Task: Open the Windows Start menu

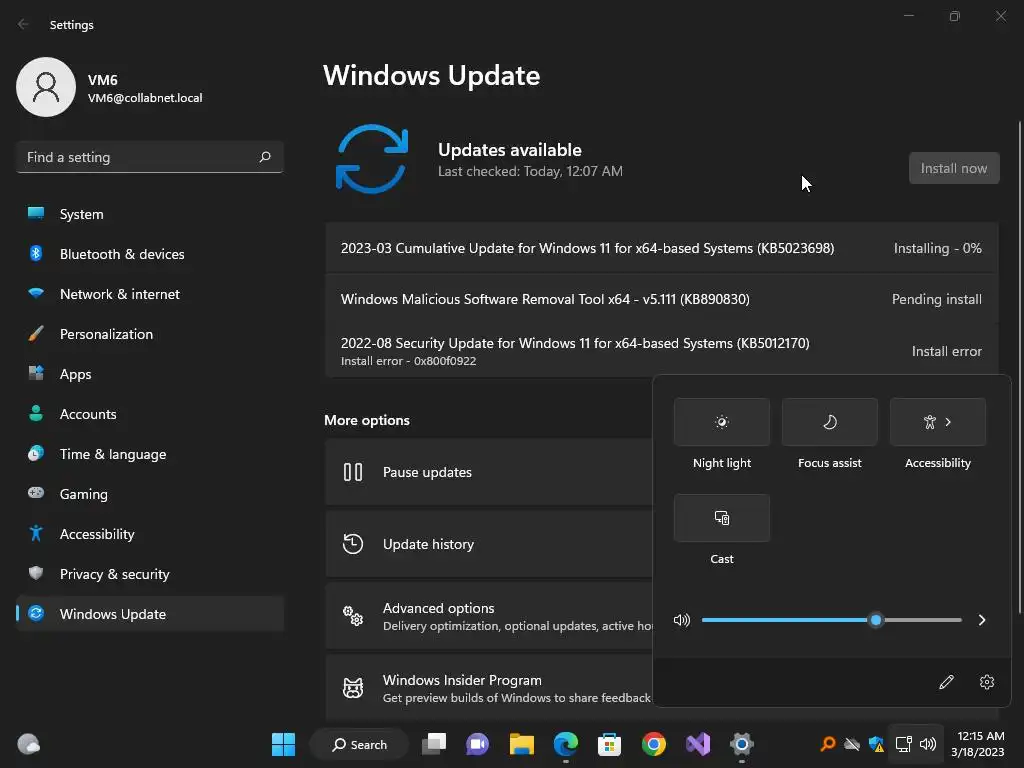Action: (x=283, y=744)
